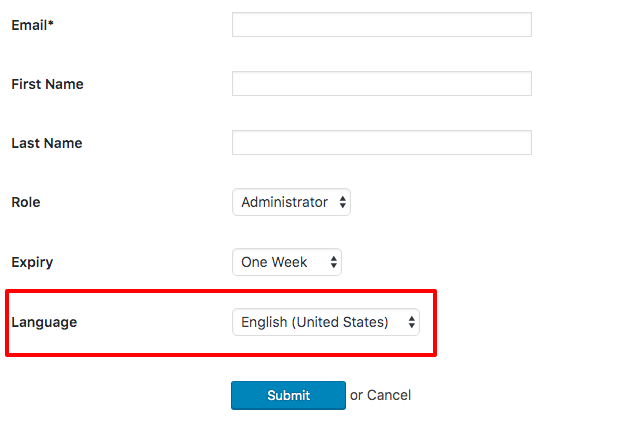Screen dimensions: 630x433
Task: Click the required asterisk beside Email
Action: [x=51, y=24]
